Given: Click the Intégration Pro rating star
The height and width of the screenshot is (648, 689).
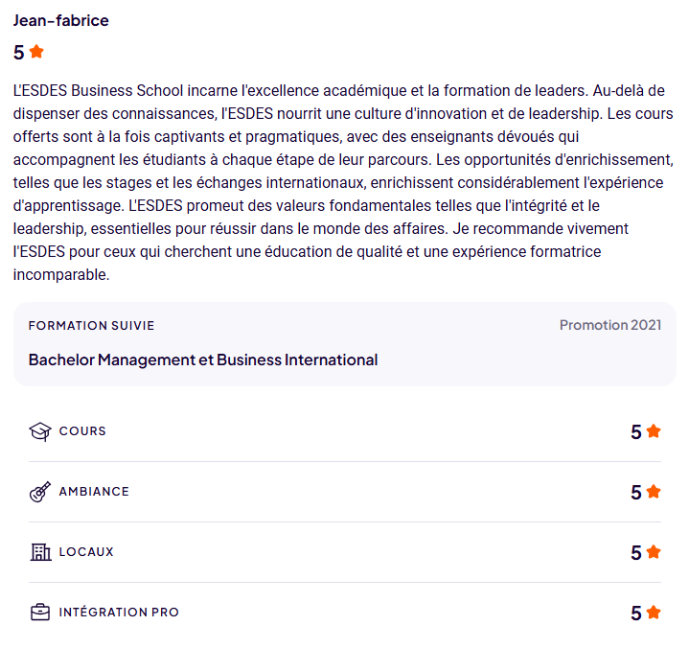Looking at the screenshot, I should (654, 612).
